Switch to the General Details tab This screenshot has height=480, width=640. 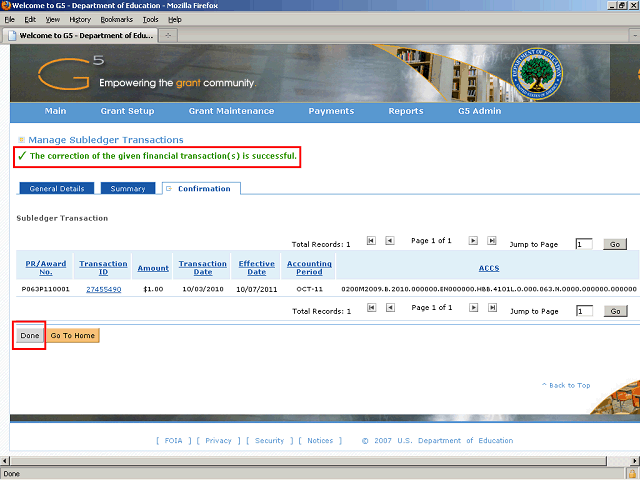pyautogui.click(x=57, y=189)
